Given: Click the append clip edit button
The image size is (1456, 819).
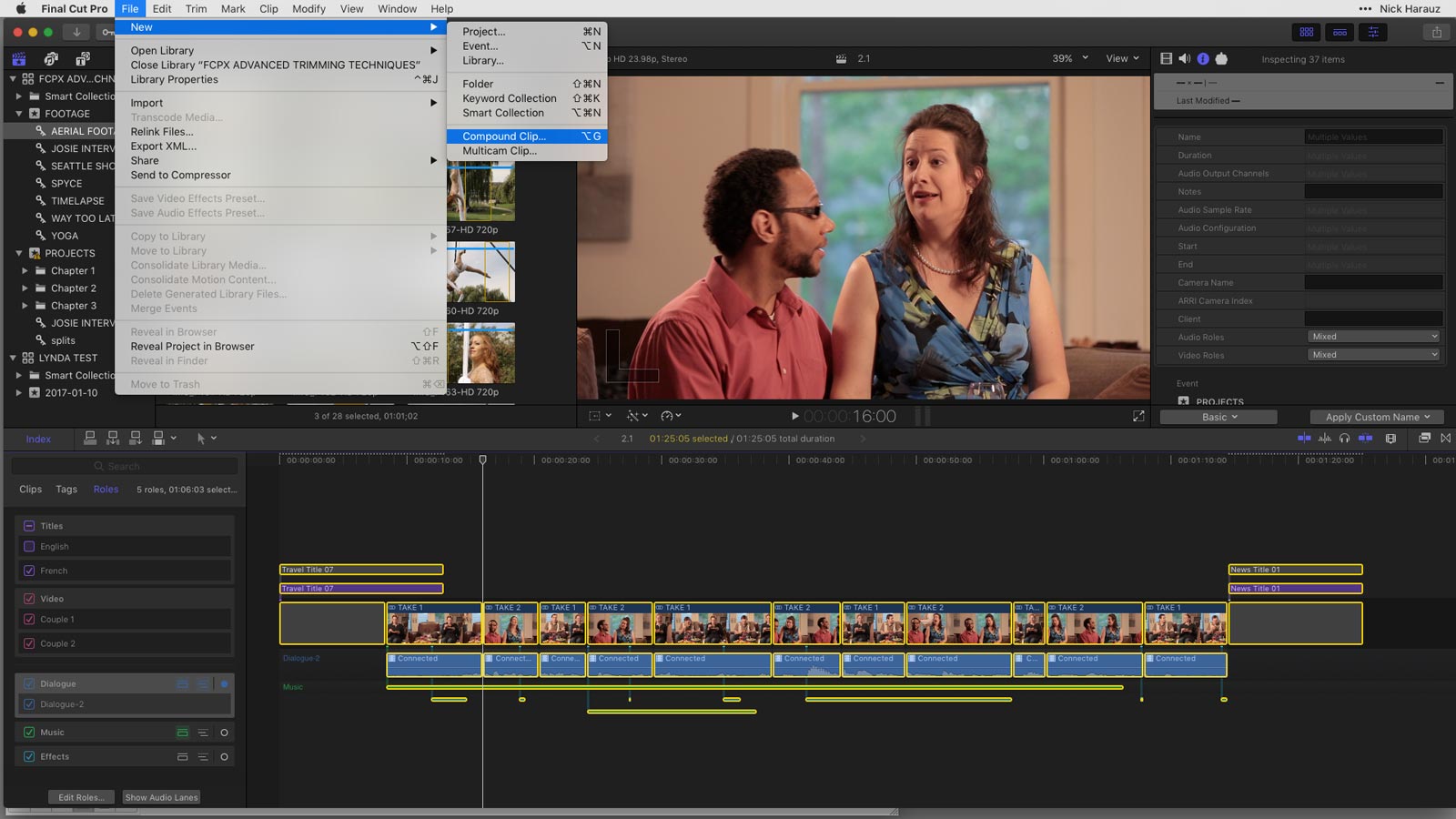Looking at the screenshot, I should pyautogui.click(x=136, y=438).
